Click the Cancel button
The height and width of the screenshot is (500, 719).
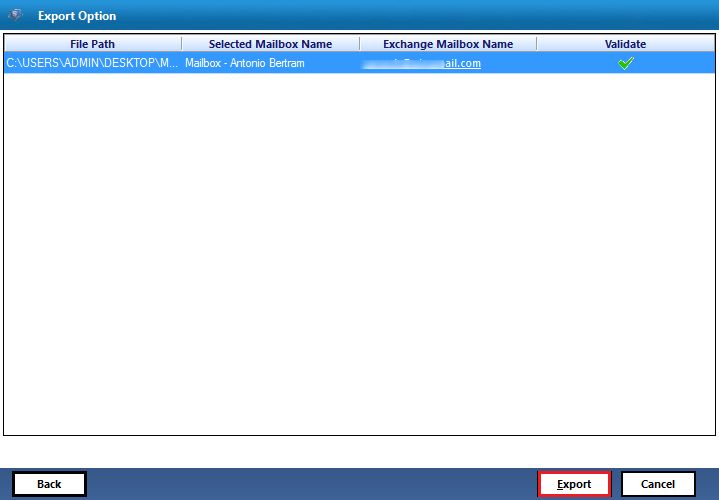point(658,484)
